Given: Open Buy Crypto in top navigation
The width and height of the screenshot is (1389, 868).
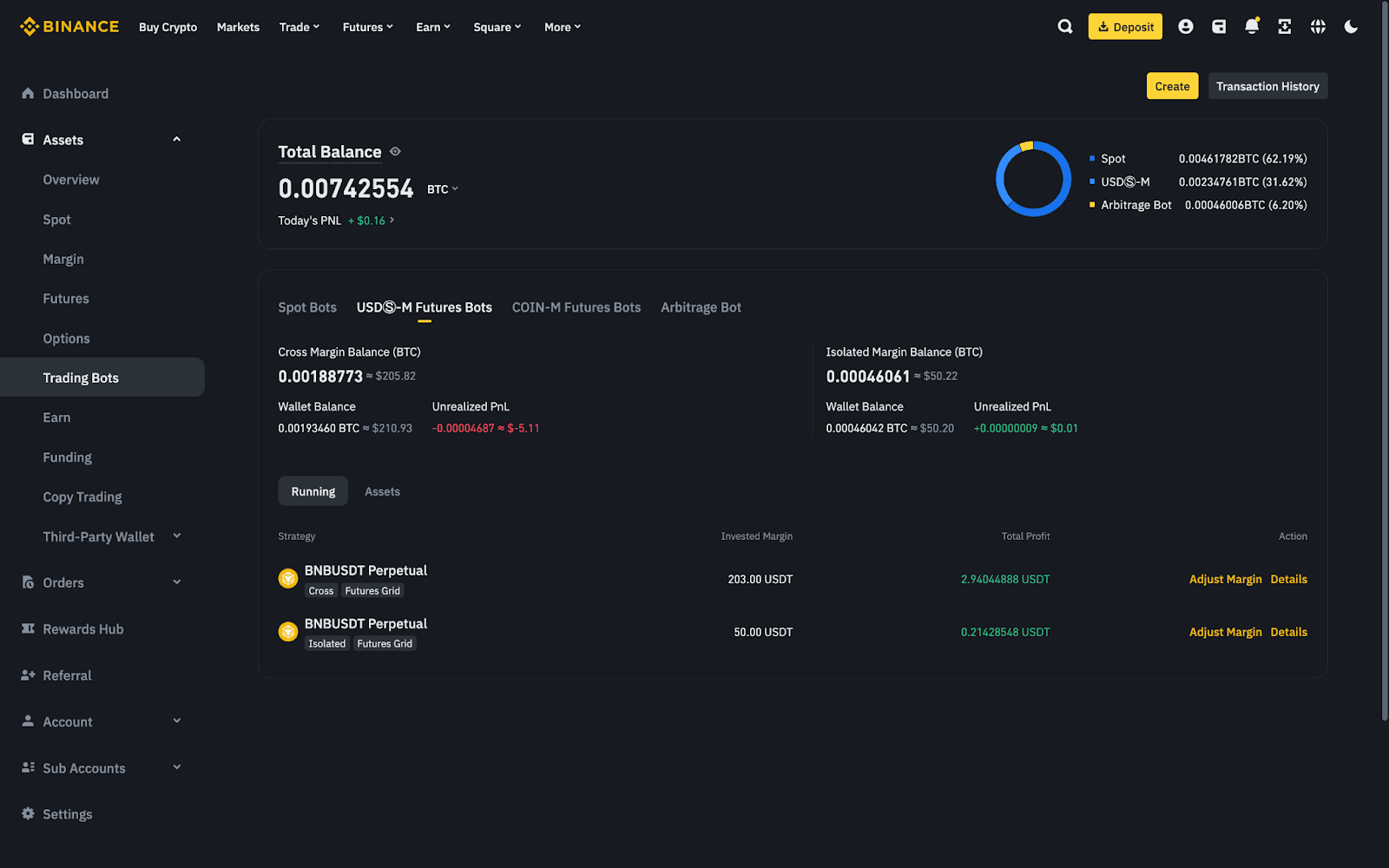Looking at the screenshot, I should pyautogui.click(x=168, y=27).
